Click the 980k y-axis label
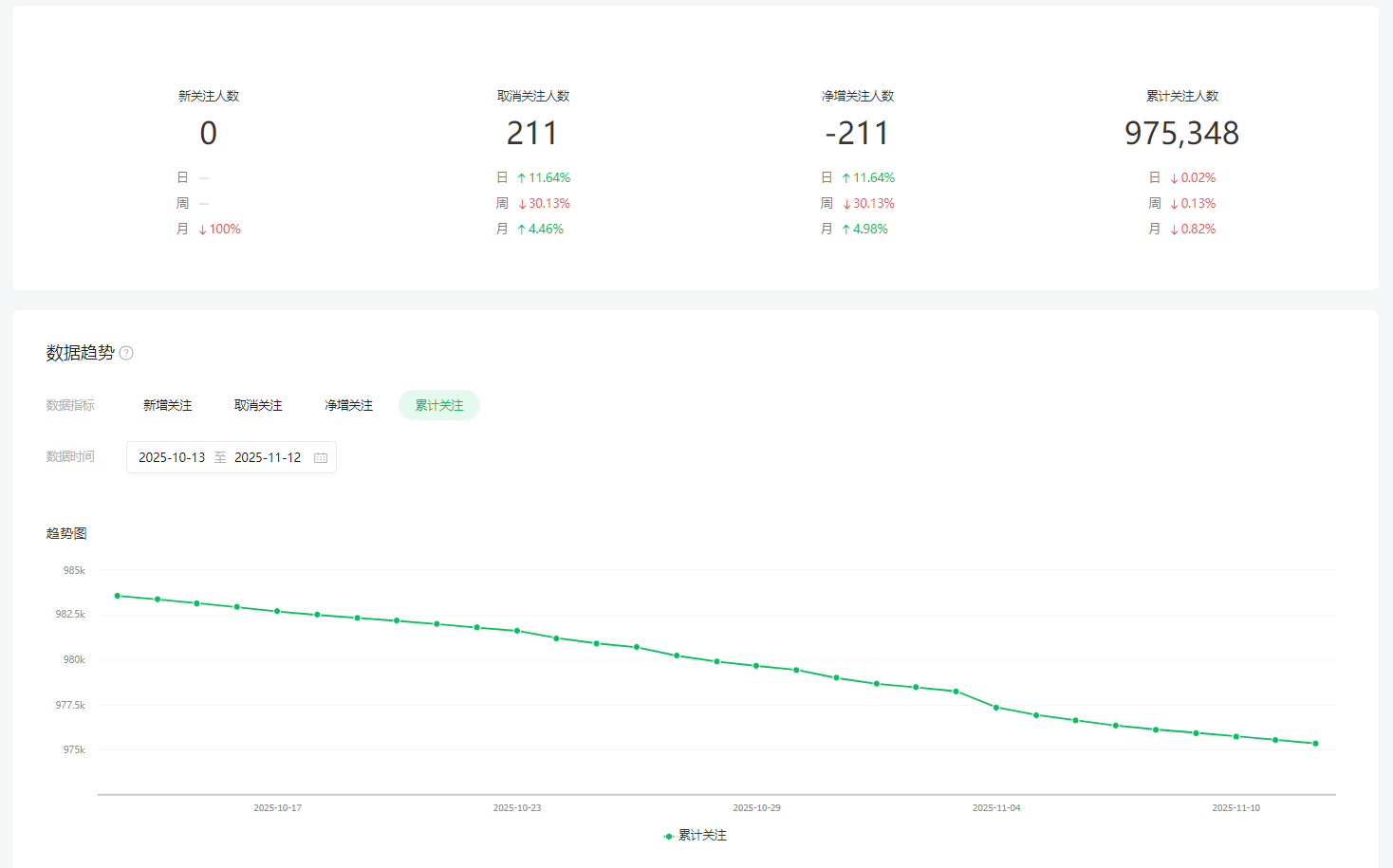The height and width of the screenshot is (868, 1393). (x=74, y=659)
